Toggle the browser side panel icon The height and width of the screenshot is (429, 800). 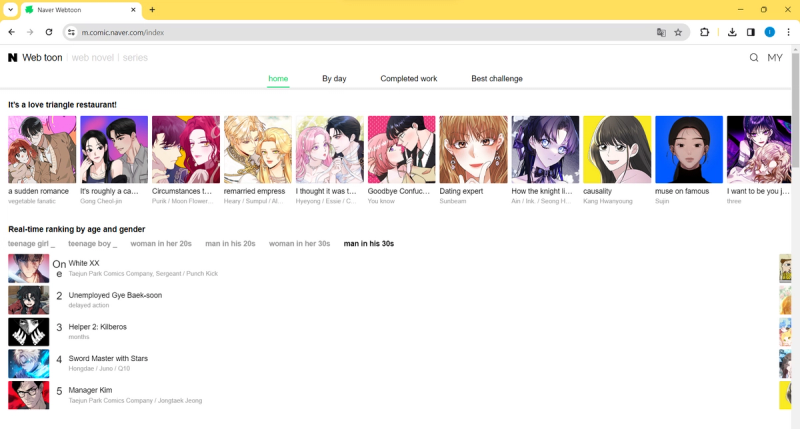751,32
